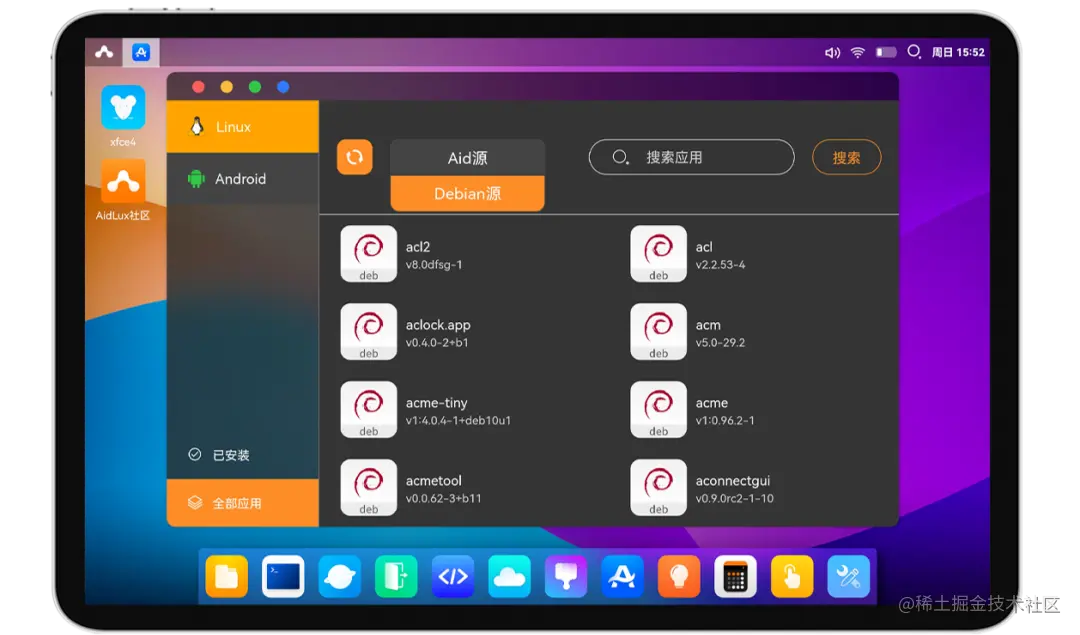
Task: Click the orange refresh icon button
Action: pos(355,157)
